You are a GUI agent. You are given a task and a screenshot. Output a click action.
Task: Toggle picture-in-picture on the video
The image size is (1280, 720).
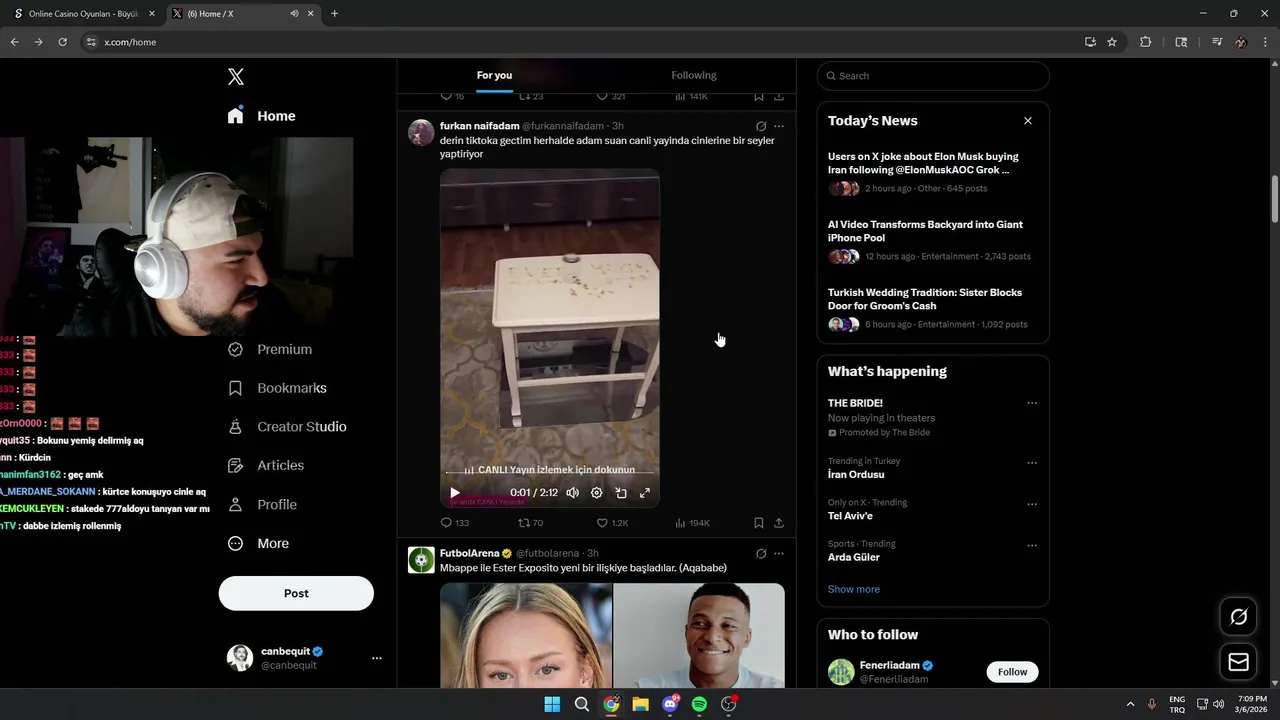tap(621, 492)
